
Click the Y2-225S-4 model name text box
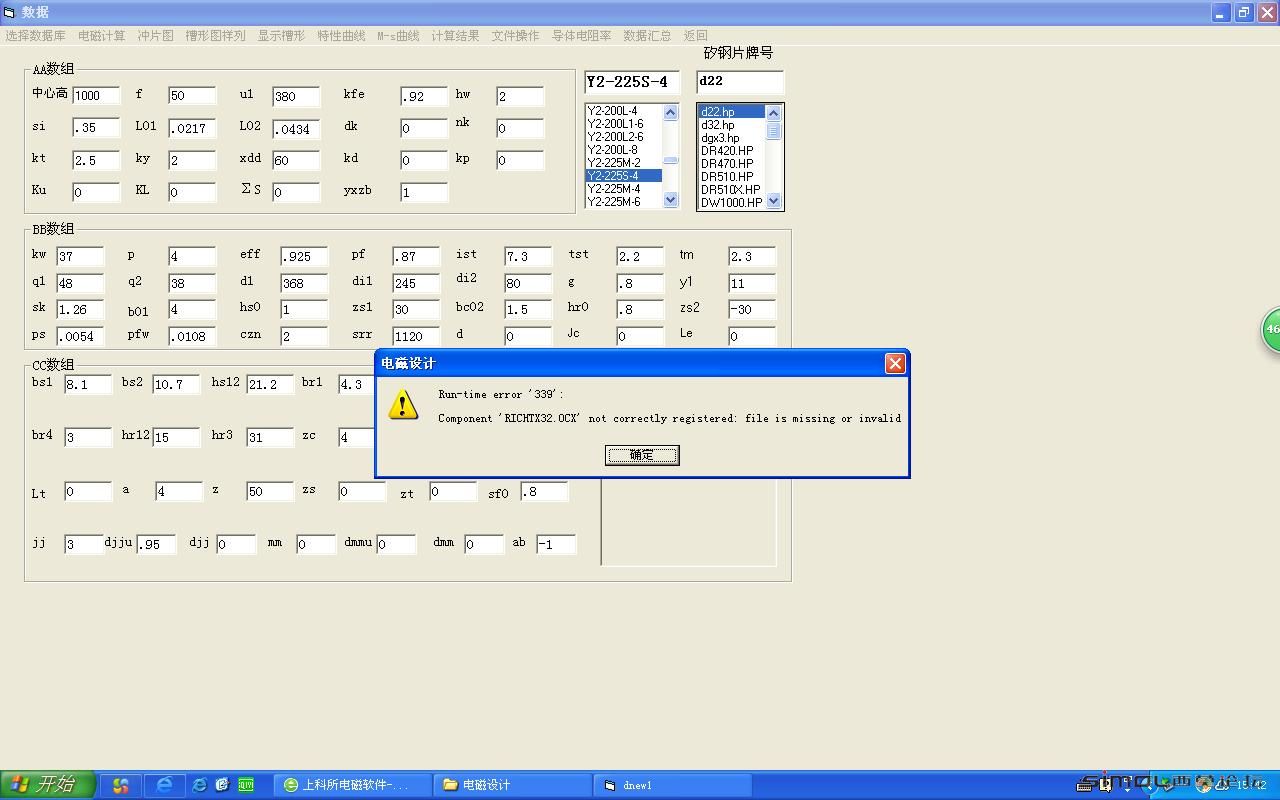[632, 82]
